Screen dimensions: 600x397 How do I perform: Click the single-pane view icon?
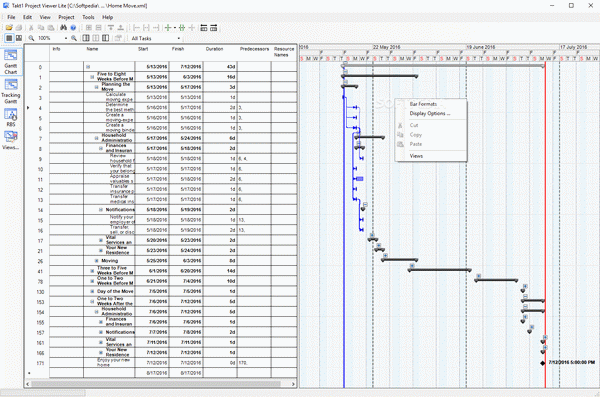(x=9, y=38)
